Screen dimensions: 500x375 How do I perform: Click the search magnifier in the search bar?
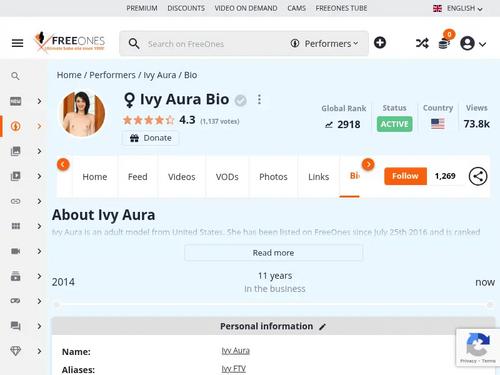coord(134,44)
